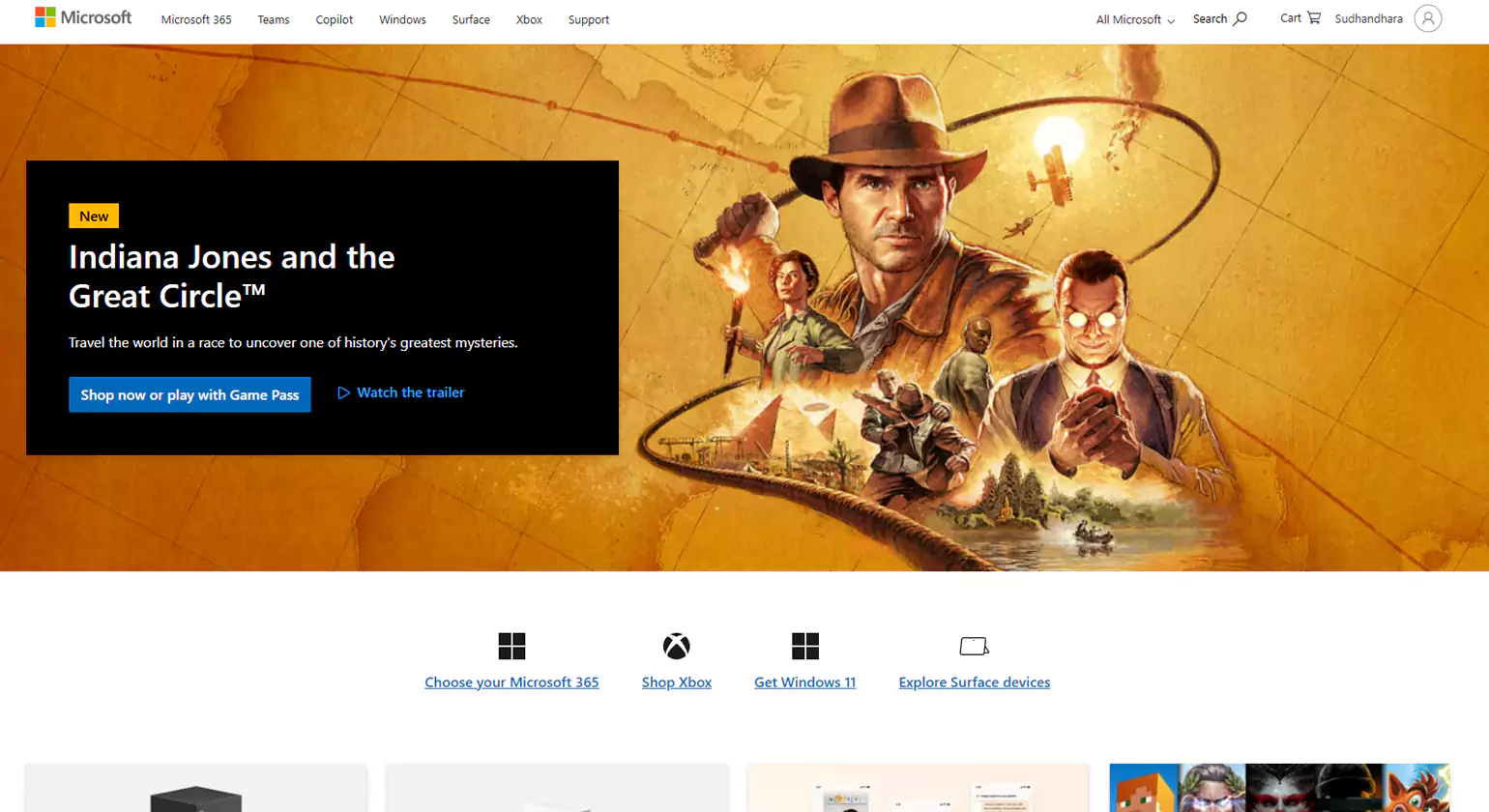Image resolution: width=1489 pixels, height=812 pixels.
Task: Click the Microsoft 365 grid icon
Action: pos(511,646)
